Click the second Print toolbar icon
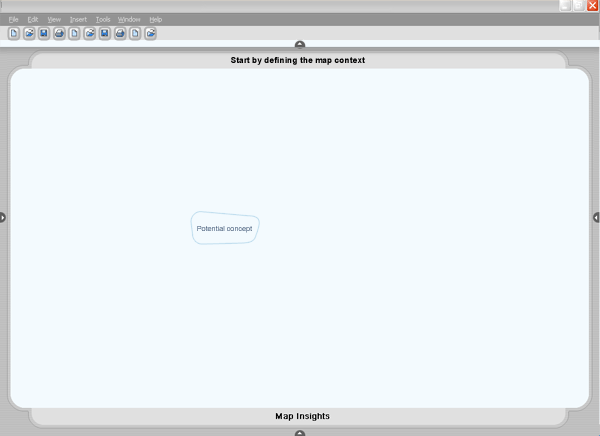 coord(120,33)
